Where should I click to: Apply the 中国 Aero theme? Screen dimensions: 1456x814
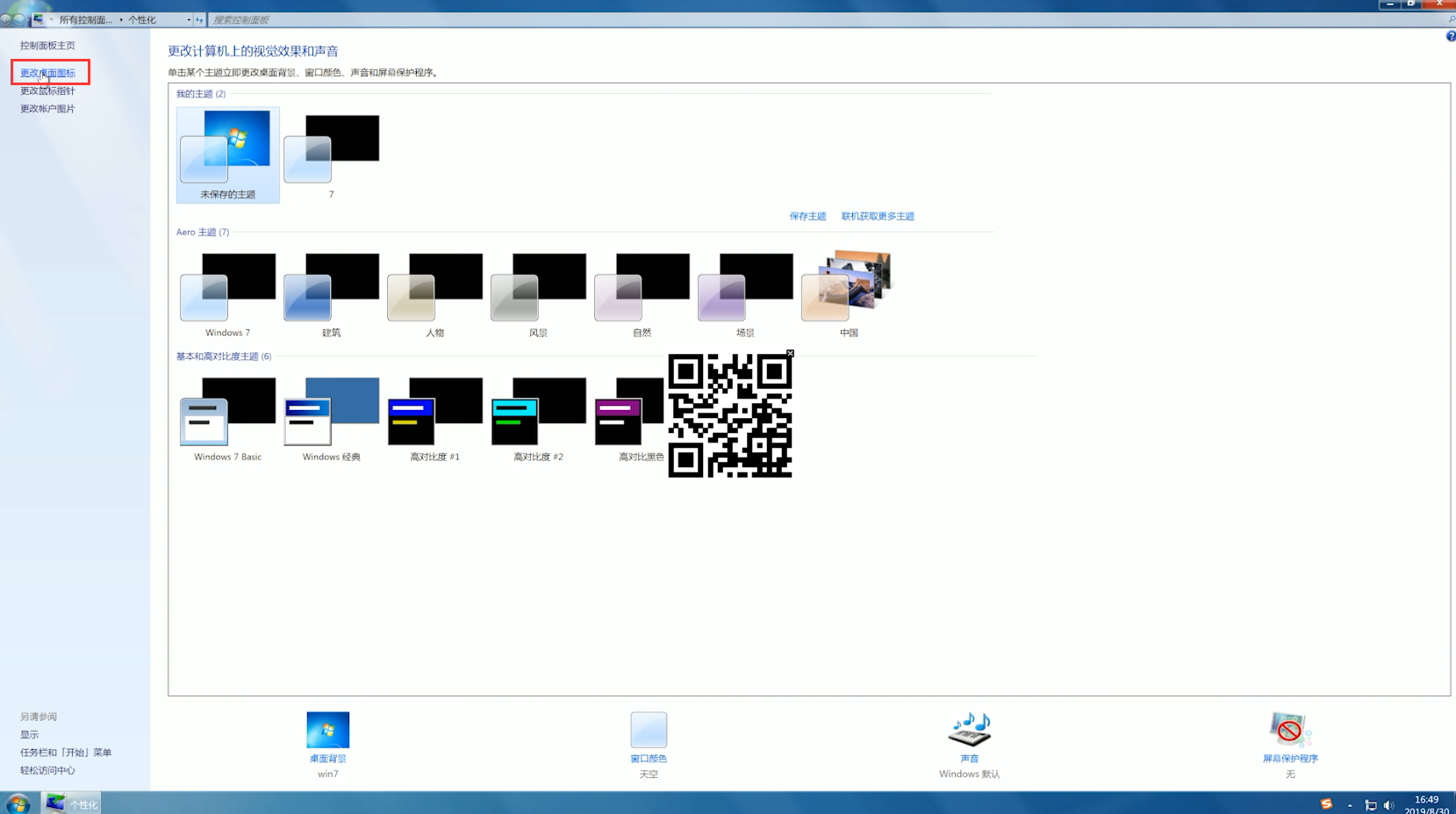(x=849, y=294)
